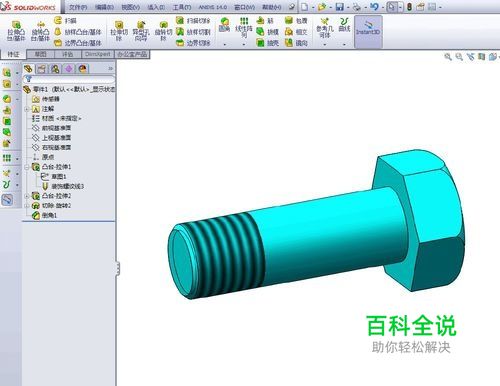Click the Print icon
500x386 pixels.
click(357, 7)
